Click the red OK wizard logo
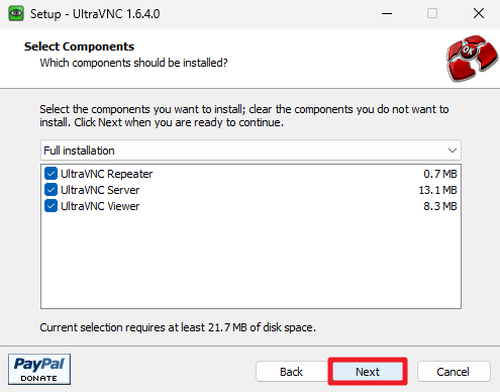The image size is (500, 392). click(x=472, y=58)
